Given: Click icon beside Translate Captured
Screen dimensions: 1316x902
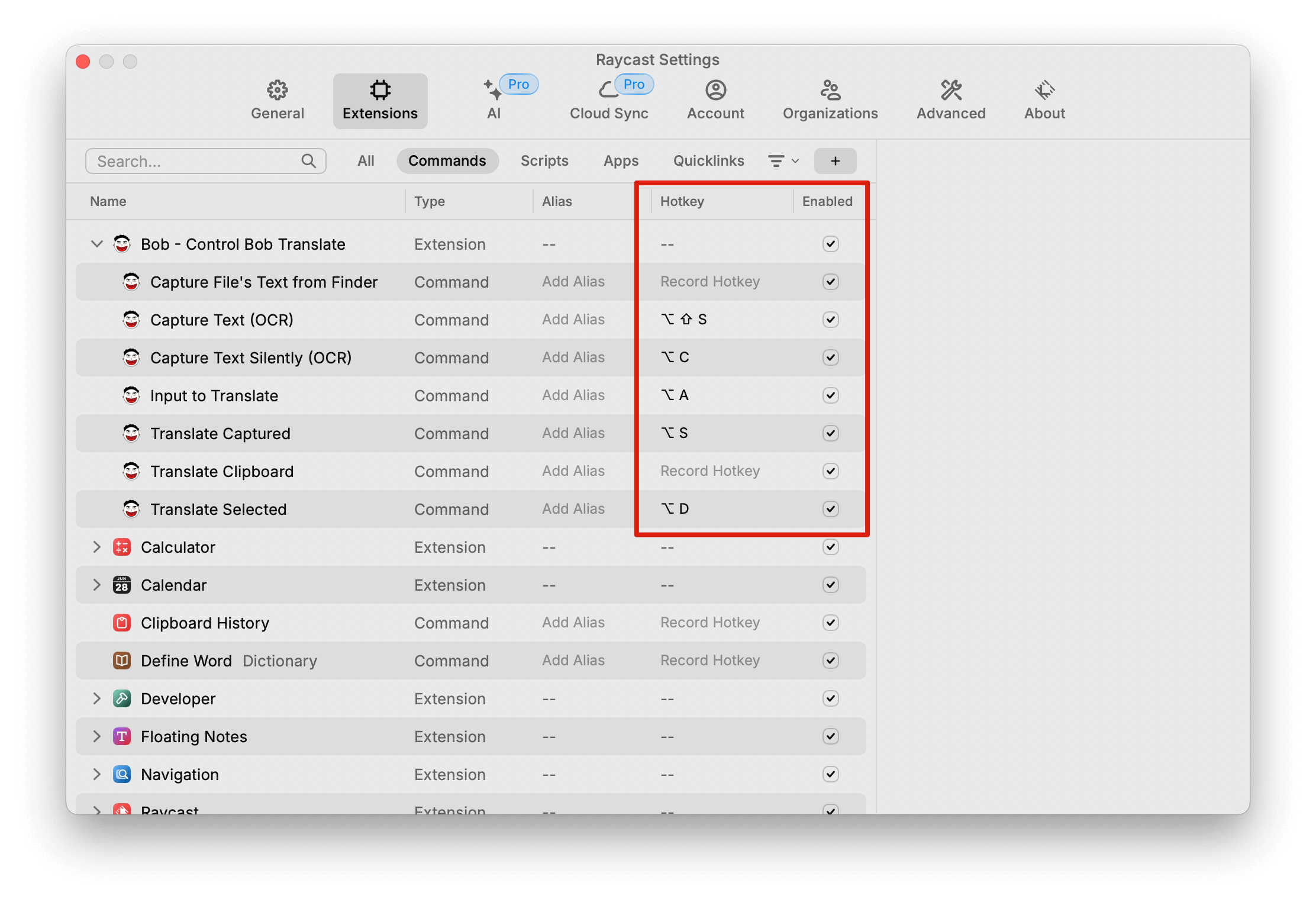Looking at the screenshot, I should click(x=131, y=433).
